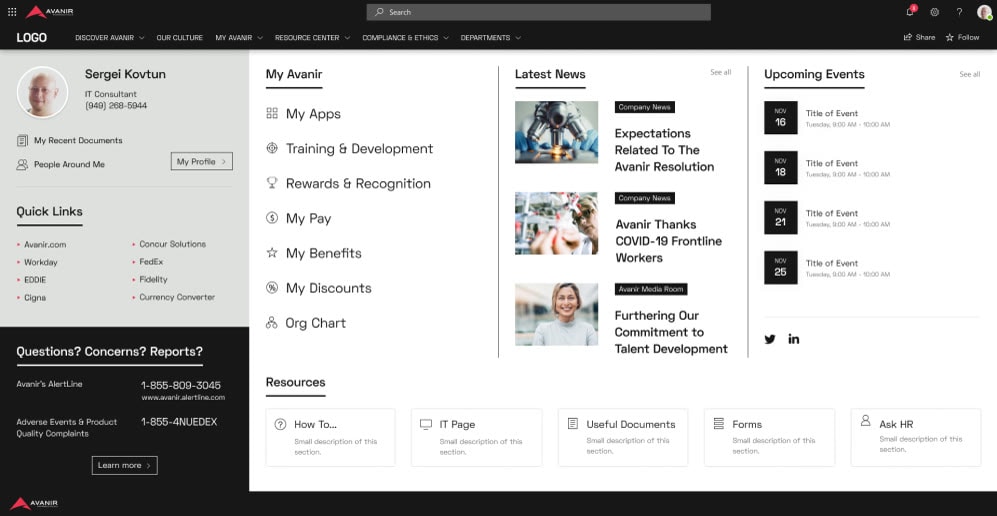Click the Rewards & Recognition trophy icon
997x516 pixels.
272,183
